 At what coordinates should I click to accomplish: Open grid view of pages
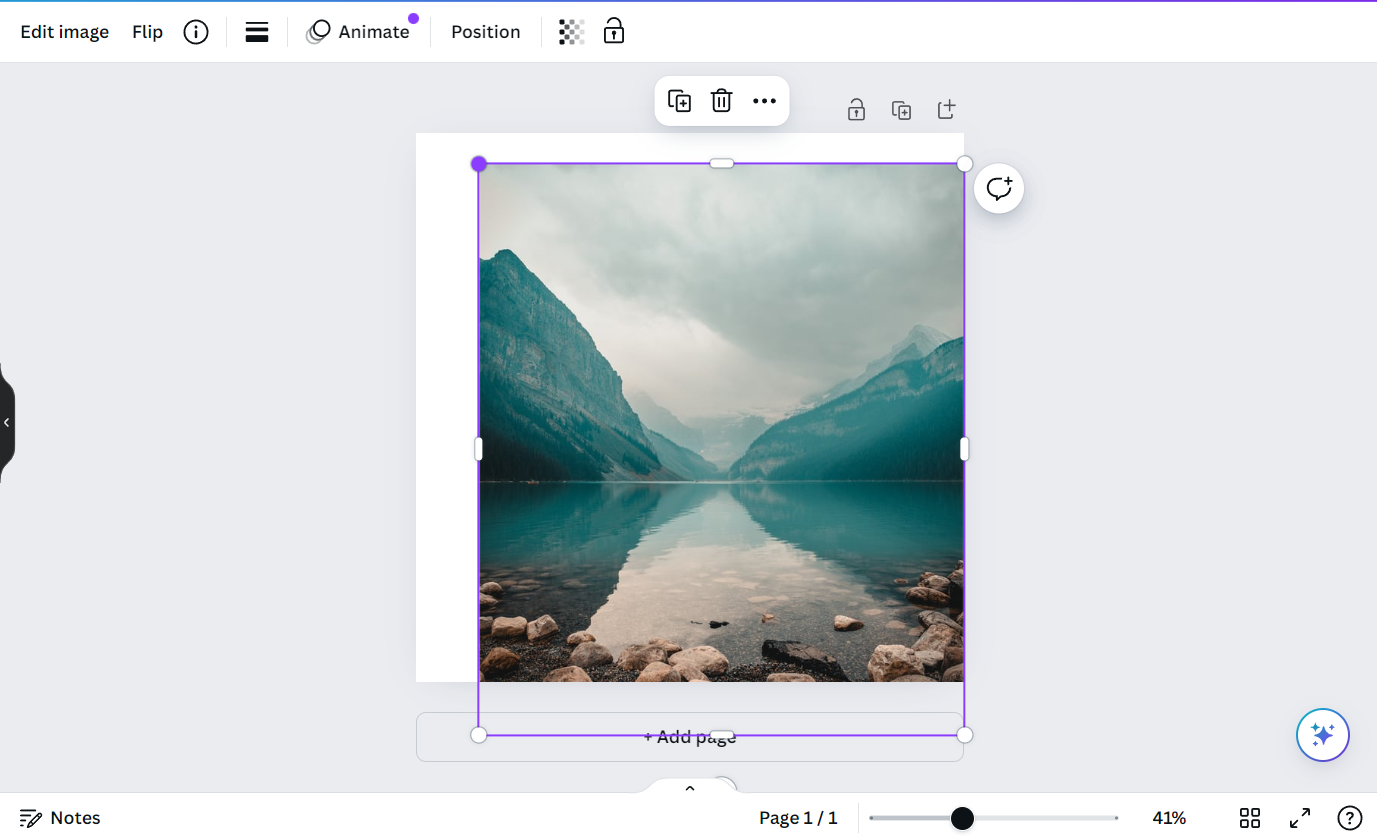tap(1249, 817)
